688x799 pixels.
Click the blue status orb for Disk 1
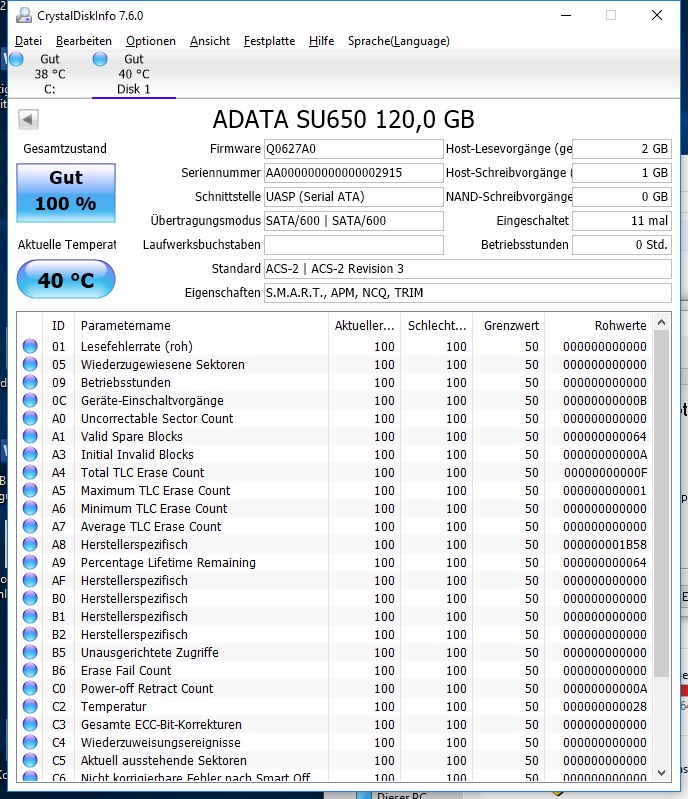pyautogui.click(x=100, y=59)
